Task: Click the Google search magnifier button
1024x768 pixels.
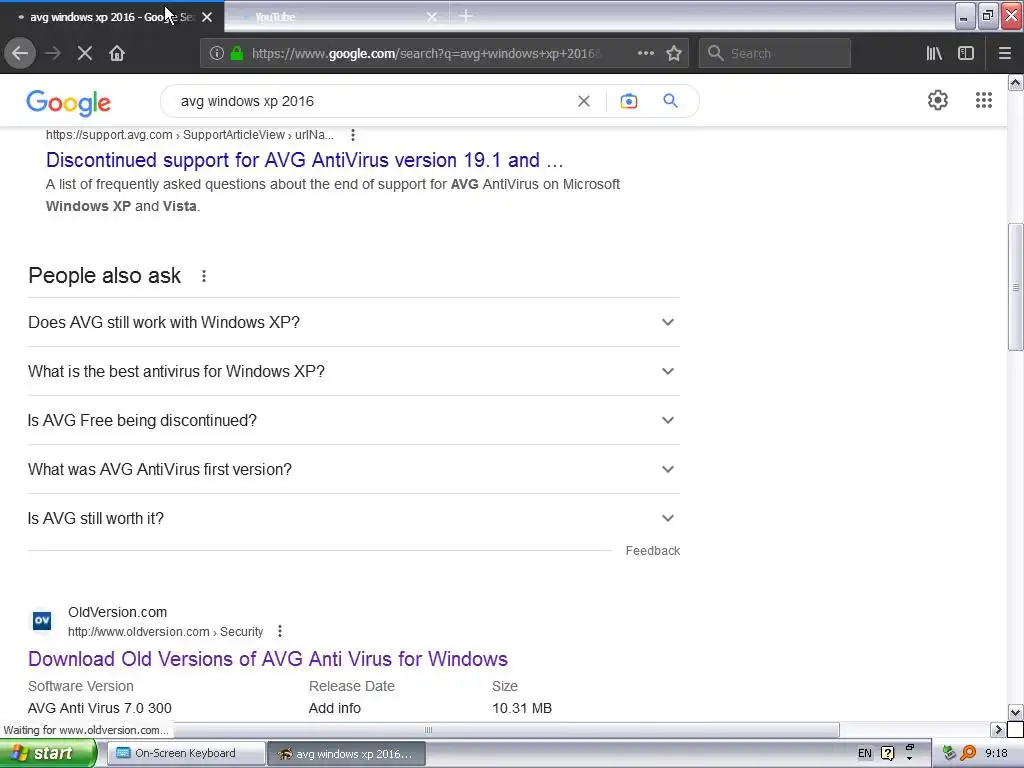Action: click(670, 101)
